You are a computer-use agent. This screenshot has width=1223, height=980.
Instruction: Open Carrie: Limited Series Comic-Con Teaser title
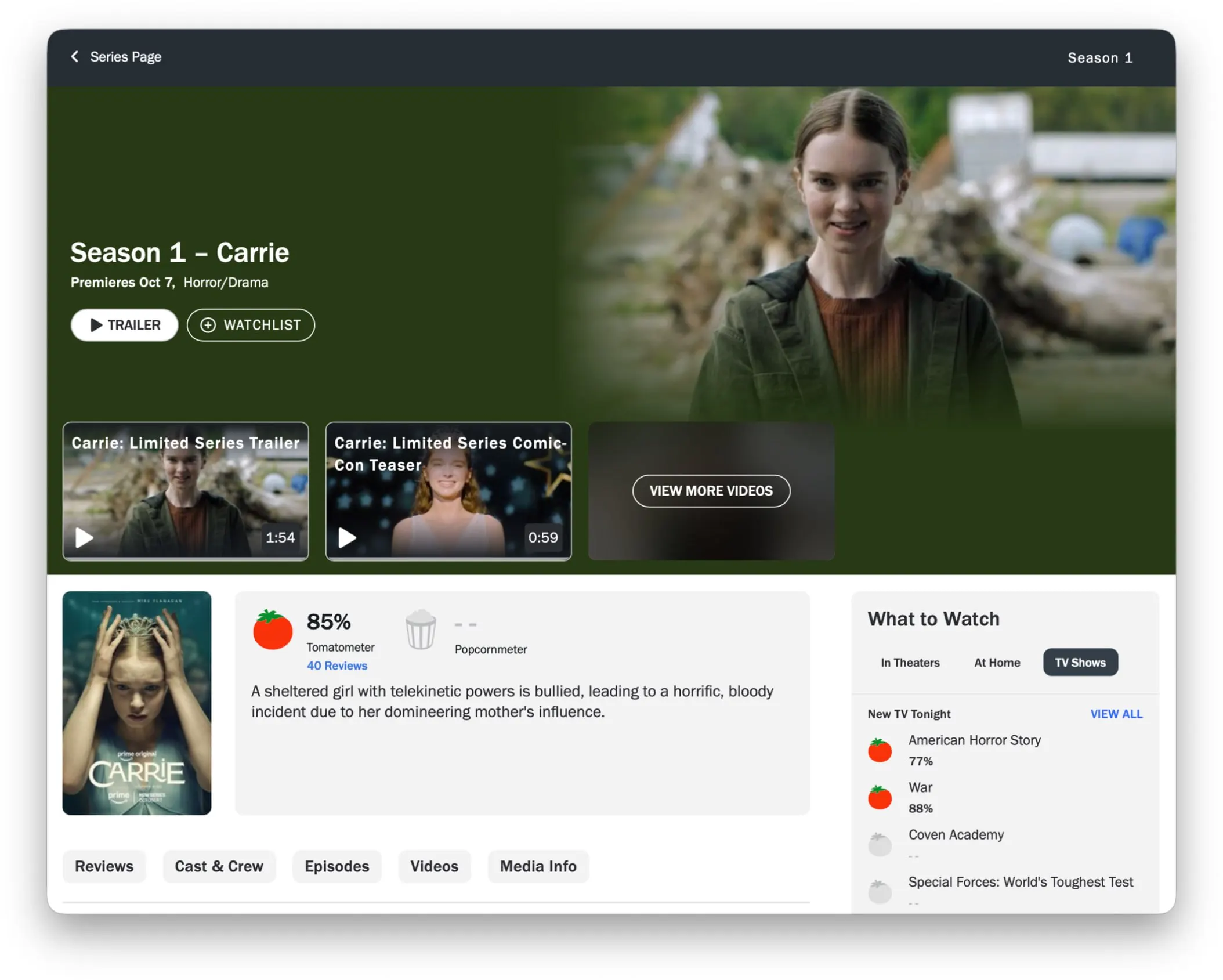point(450,454)
